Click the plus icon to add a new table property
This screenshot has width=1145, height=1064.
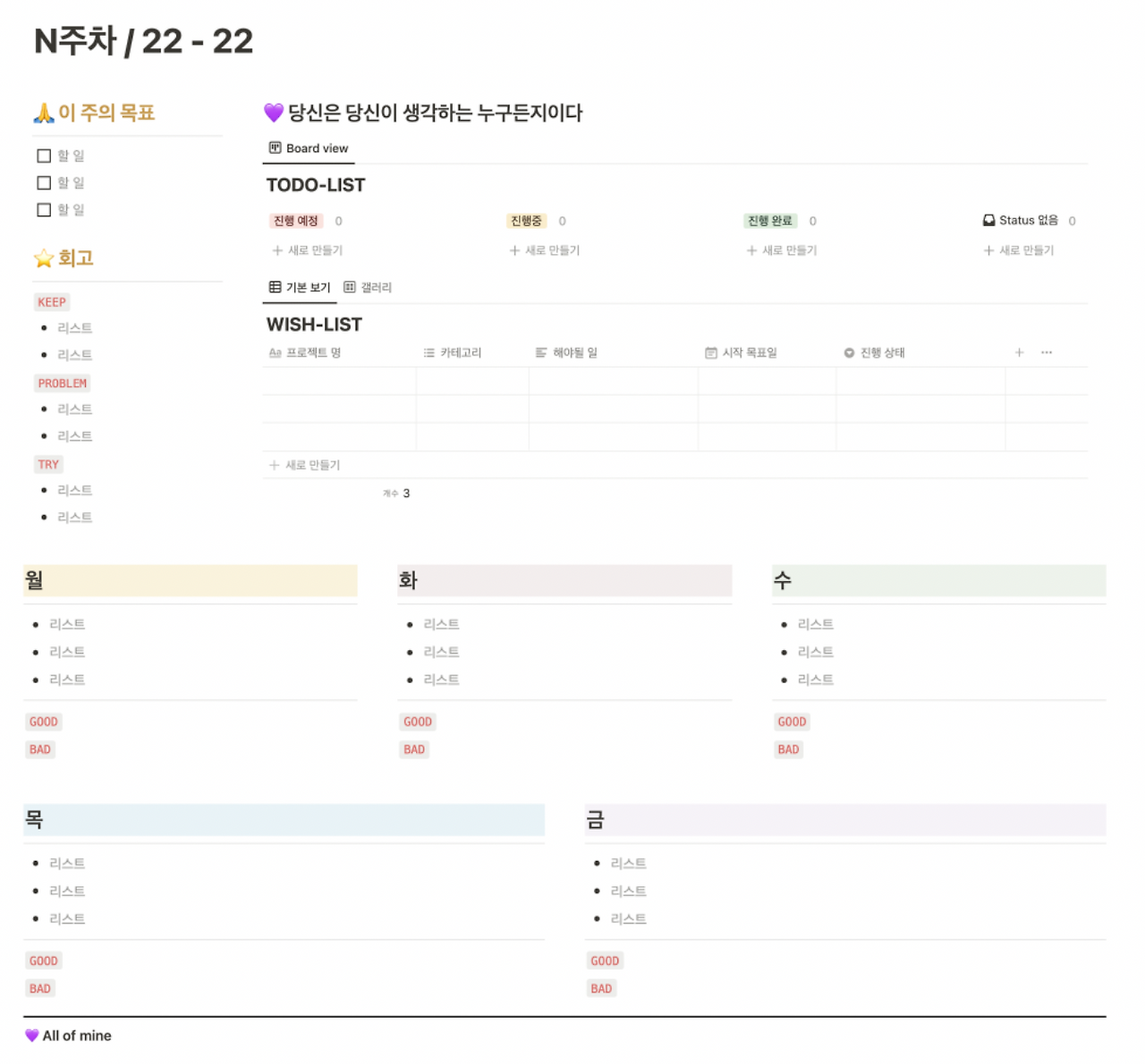[x=1019, y=352]
